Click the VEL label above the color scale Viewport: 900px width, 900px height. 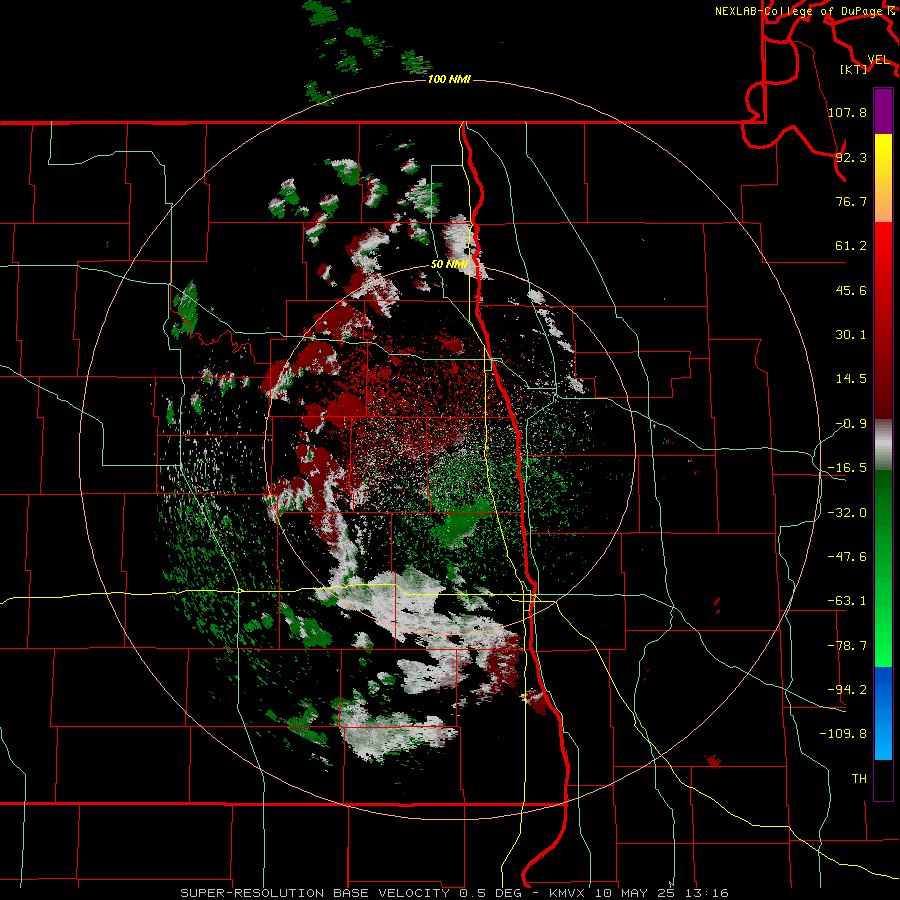click(x=878, y=60)
